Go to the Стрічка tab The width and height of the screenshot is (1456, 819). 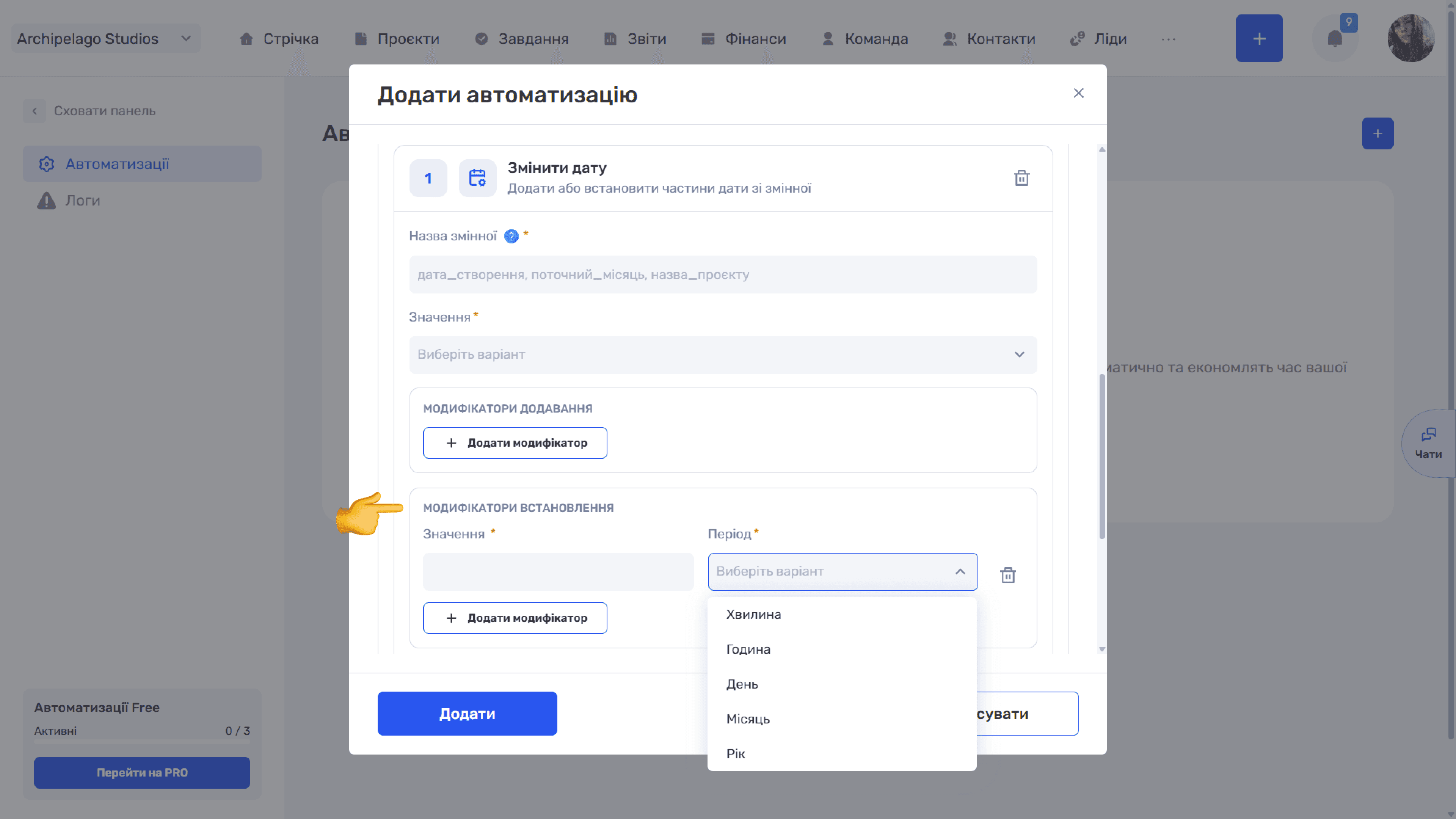279,38
